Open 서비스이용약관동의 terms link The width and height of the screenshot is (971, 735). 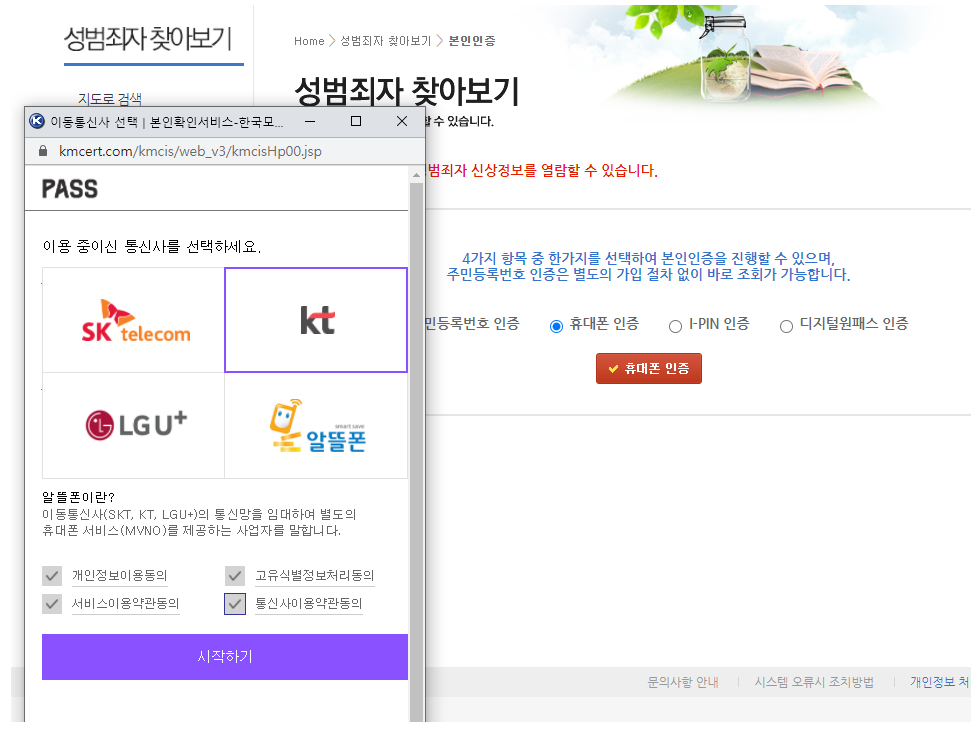tap(126, 604)
